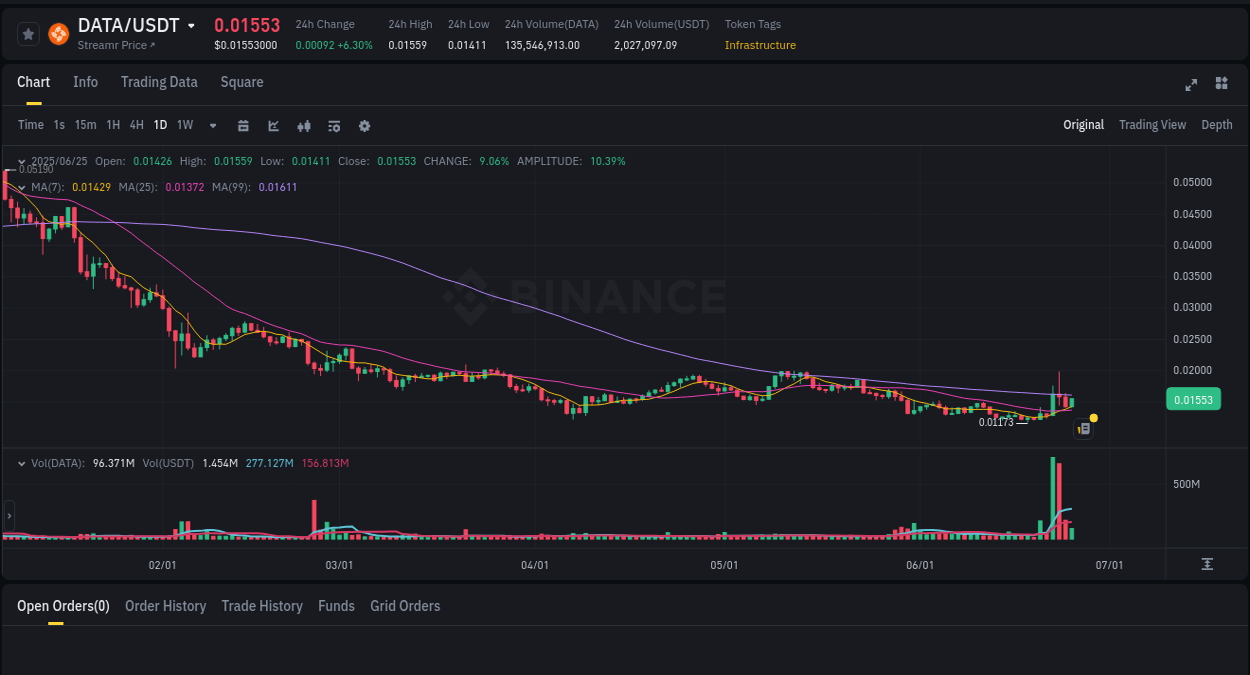Select the chart style icon
Viewport: 1250px width, 675px height.
click(x=273, y=126)
